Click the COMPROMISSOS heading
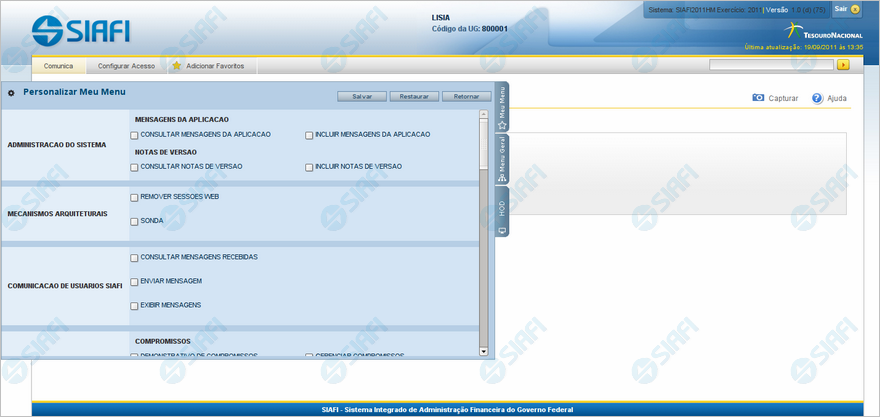Viewport: 880px width, 417px height. 163,341
